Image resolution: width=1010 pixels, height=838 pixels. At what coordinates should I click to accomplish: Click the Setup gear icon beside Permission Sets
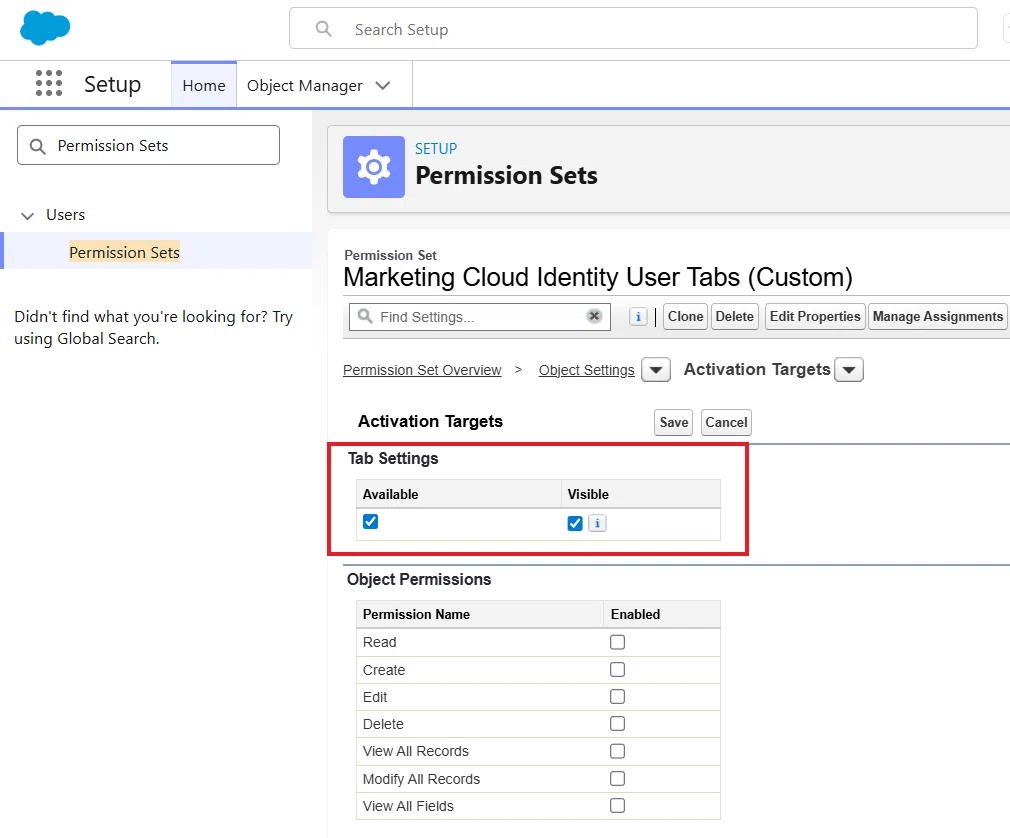click(374, 167)
